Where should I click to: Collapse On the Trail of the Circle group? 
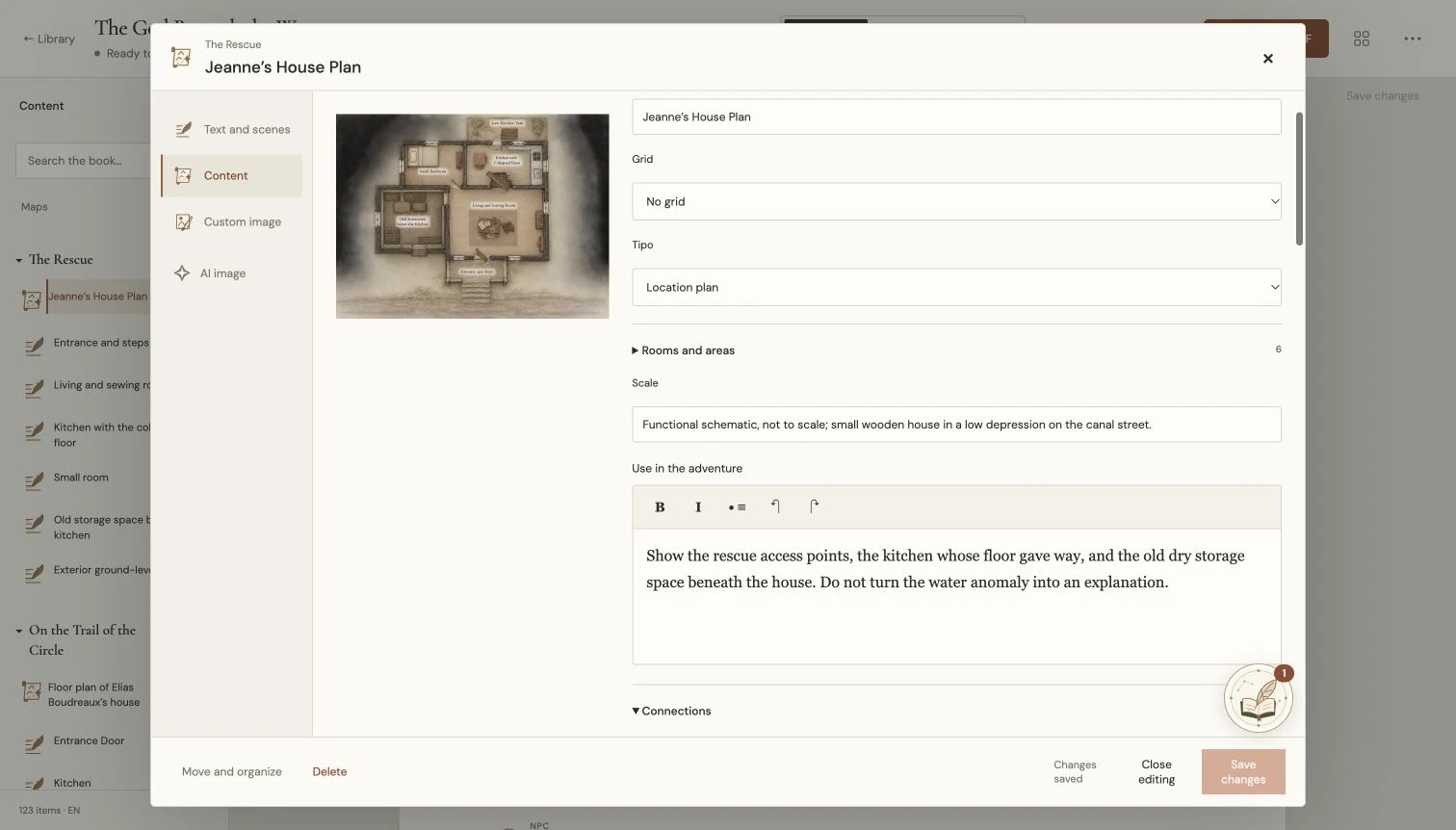(18, 631)
